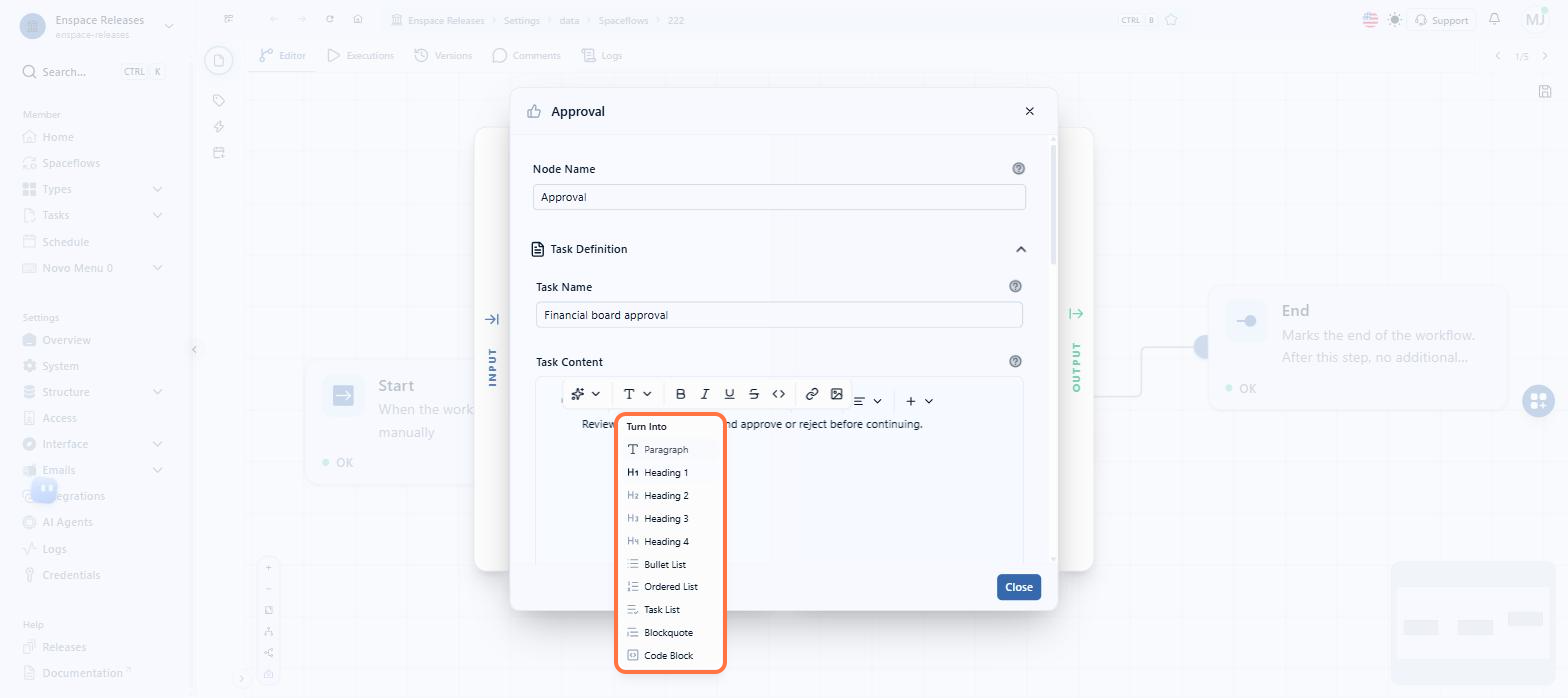This screenshot has width=1568, height=698.
Task: Toggle bold formatting in Task Content toolbar
Action: click(681, 394)
